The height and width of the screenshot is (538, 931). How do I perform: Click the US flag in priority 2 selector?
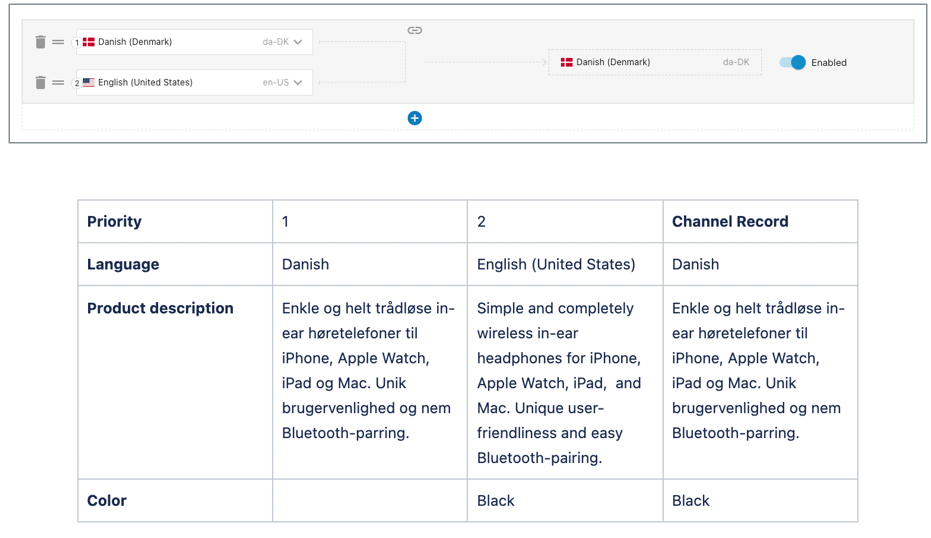point(88,83)
